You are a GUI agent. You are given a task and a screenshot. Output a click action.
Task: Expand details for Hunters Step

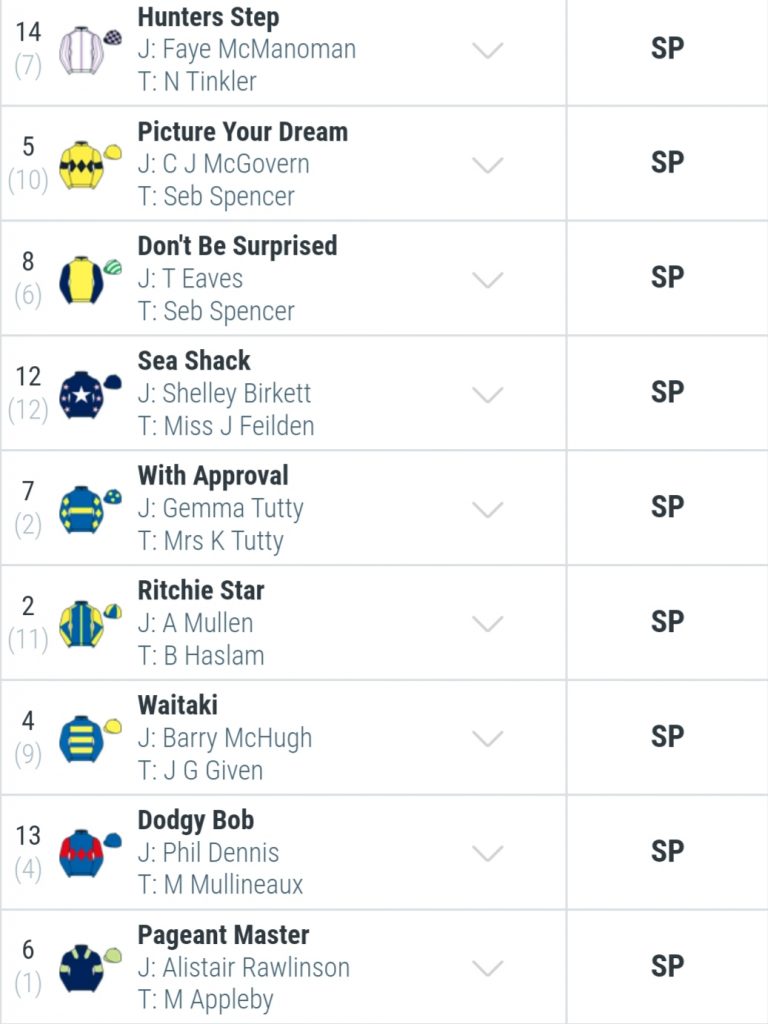487,50
